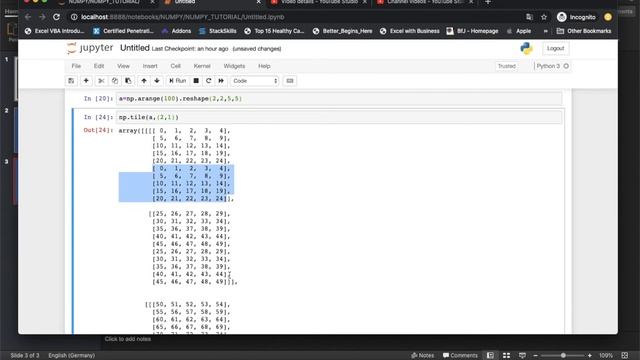Copy selected cells using the toolbar icon
The width and height of the screenshot is (640, 360).
pyautogui.click(x=115, y=81)
